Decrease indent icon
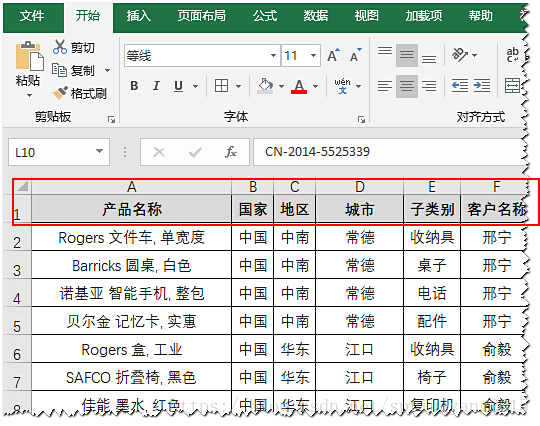Screen dimensions: 540x426 [x=460, y=85]
